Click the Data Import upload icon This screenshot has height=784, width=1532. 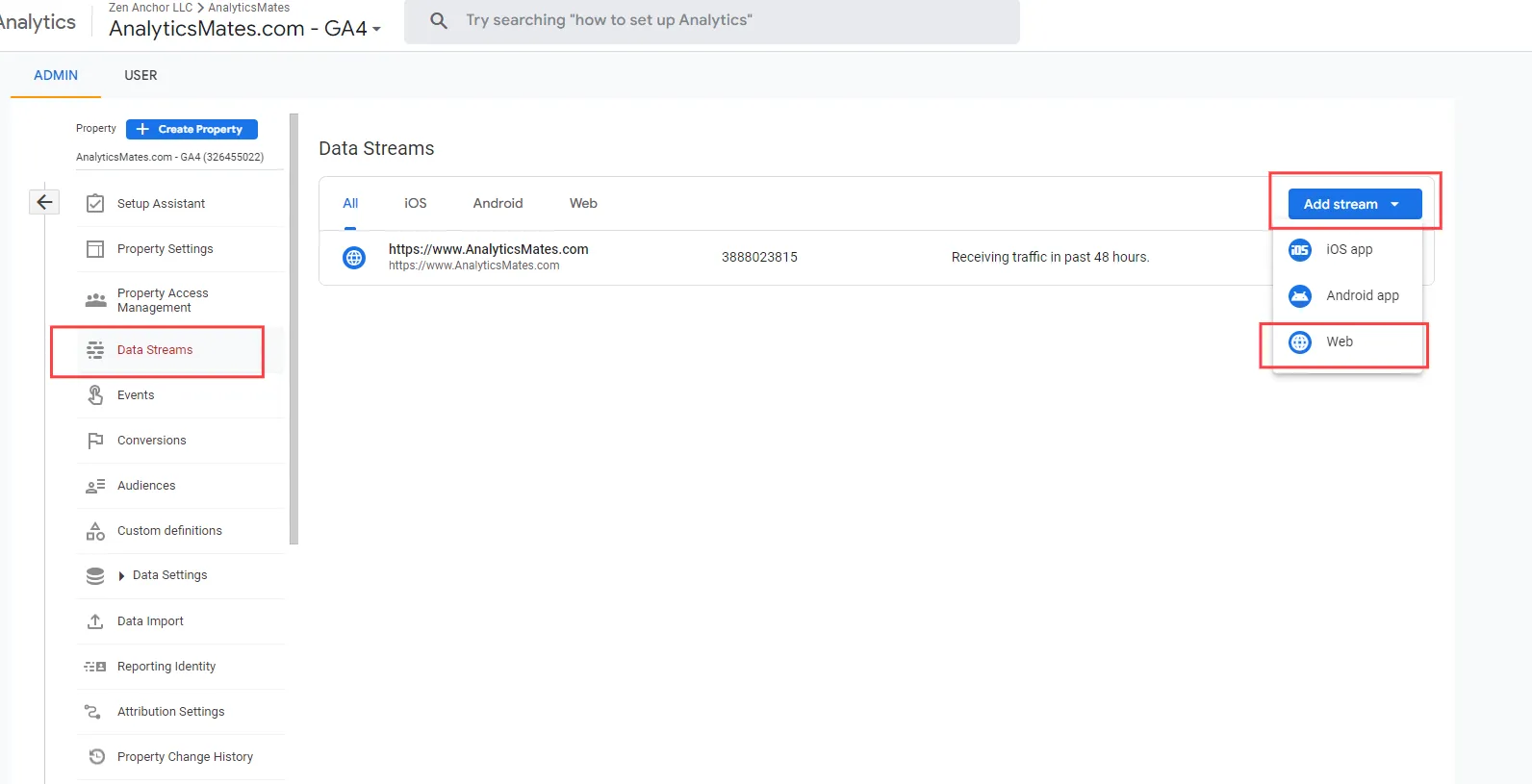[x=95, y=621]
